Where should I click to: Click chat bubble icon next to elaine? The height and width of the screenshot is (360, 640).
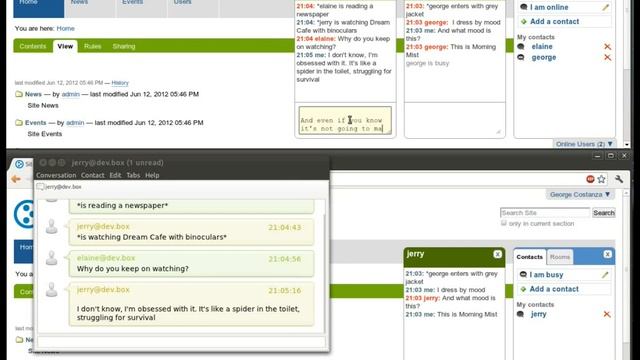click(521, 47)
